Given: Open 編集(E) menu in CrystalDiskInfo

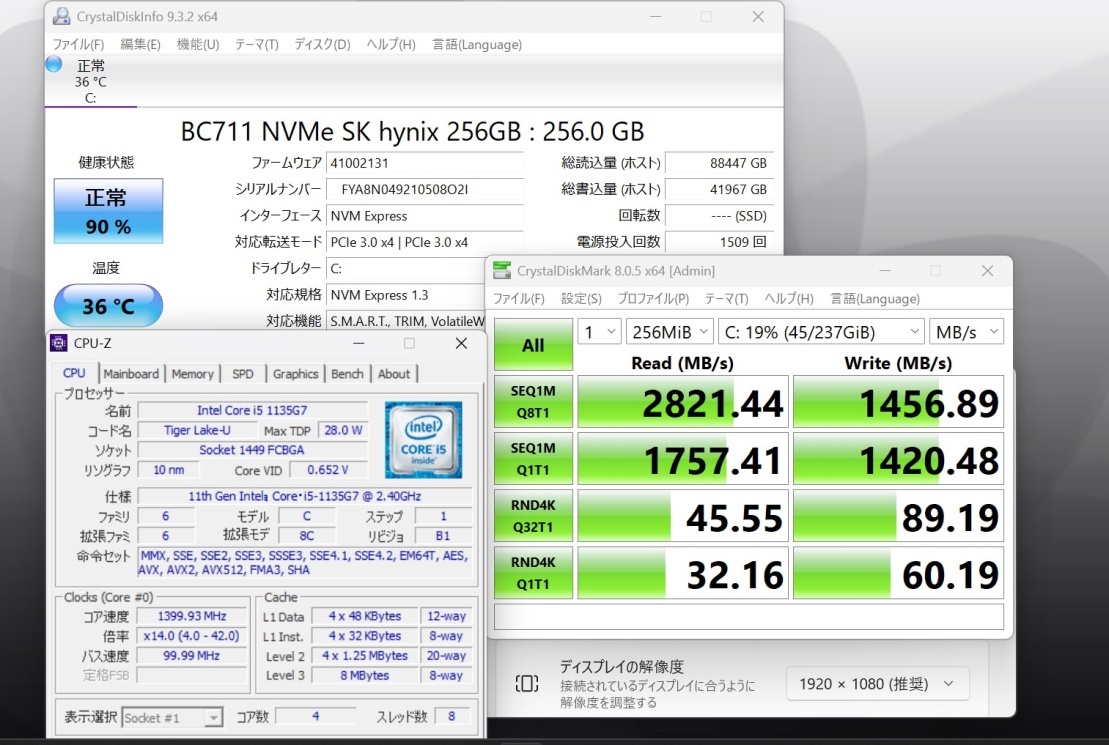Looking at the screenshot, I should (140, 45).
